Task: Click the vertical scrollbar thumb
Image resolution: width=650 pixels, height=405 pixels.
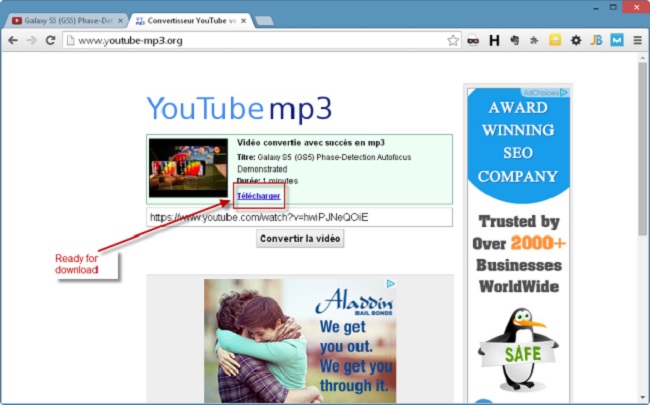Action: (643, 149)
